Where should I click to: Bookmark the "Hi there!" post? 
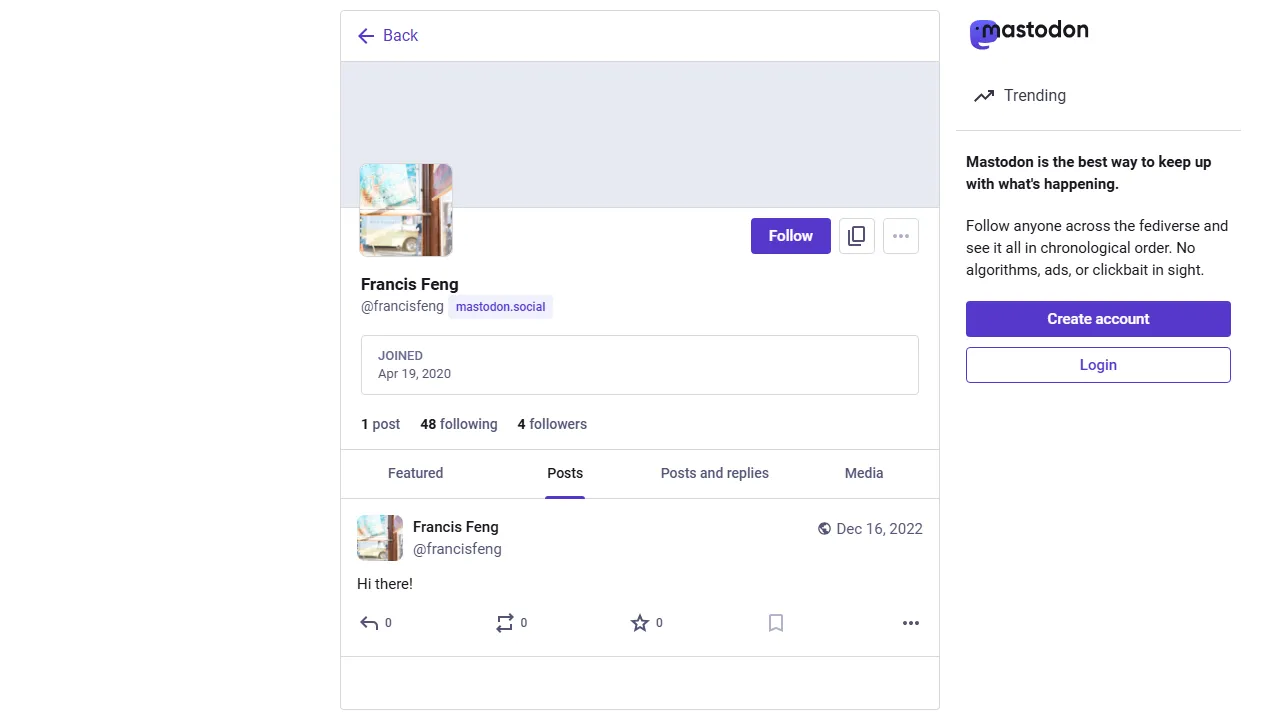[776, 623]
